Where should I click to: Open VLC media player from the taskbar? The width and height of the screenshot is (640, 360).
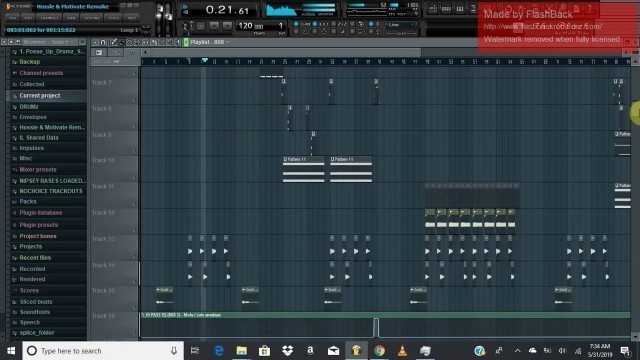point(402,351)
